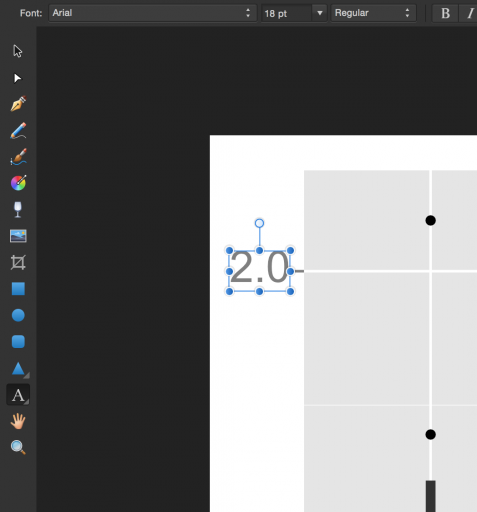Click the 2.0 text label on canvas
Viewport: 477px width, 512px height.
pyautogui.click(x=259, y=268)
